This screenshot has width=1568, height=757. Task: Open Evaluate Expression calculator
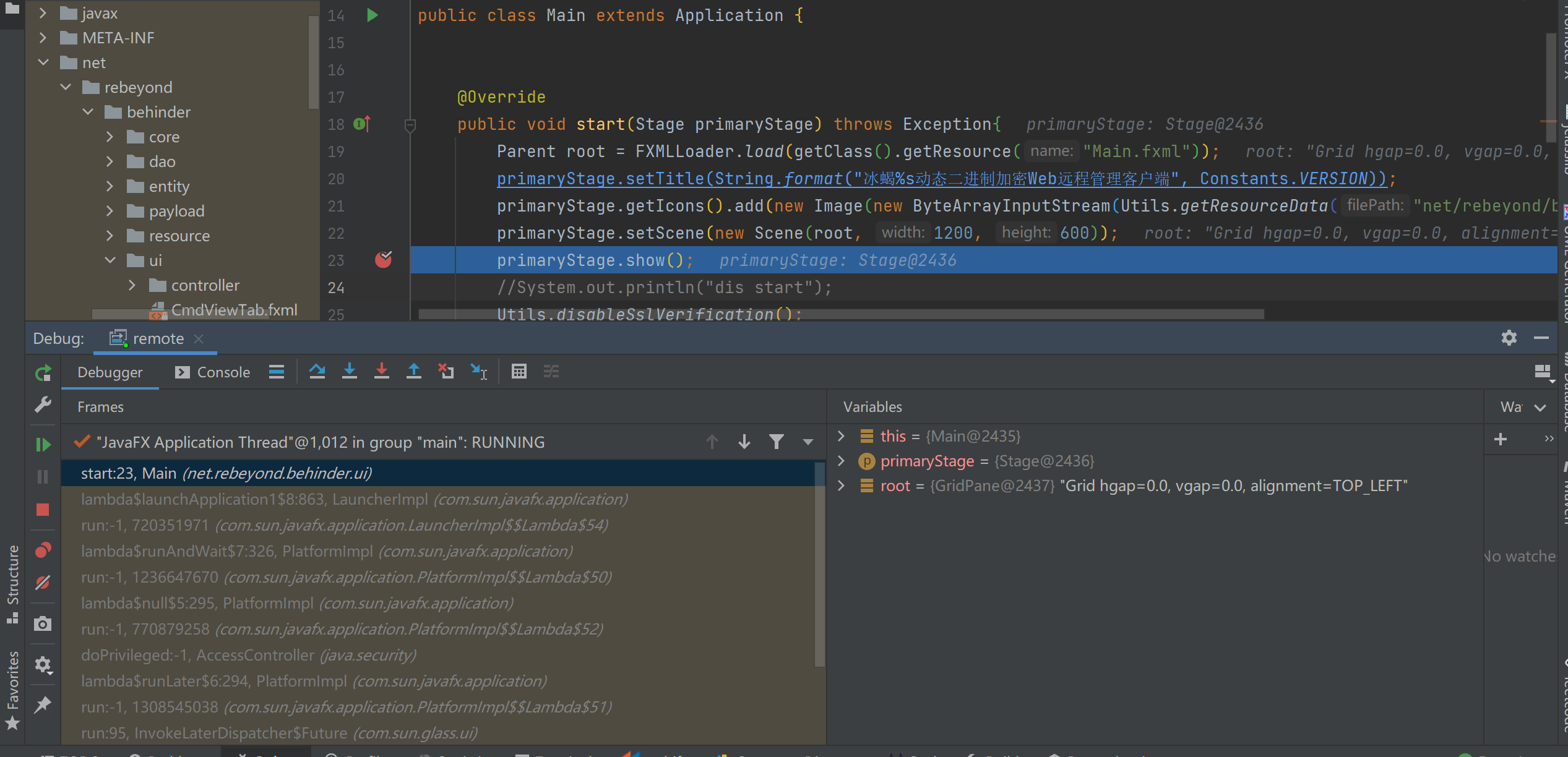point(519,372)
